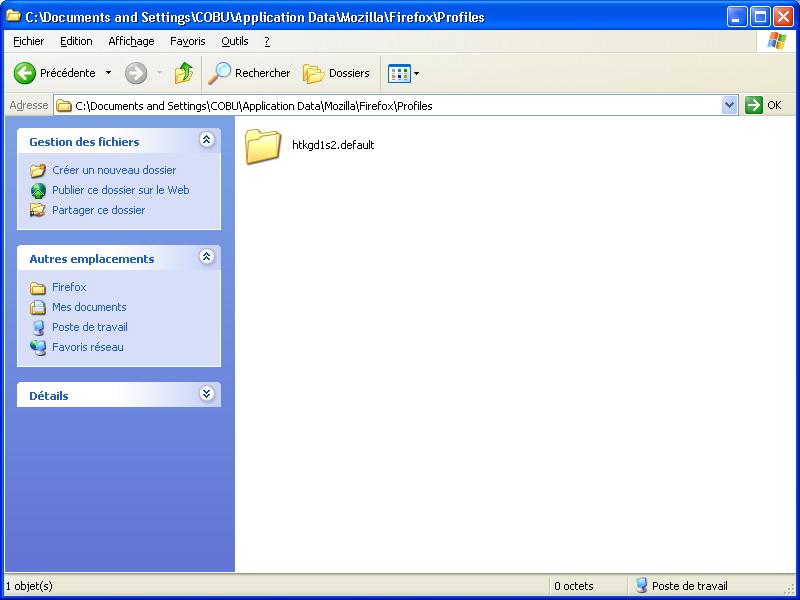Click the Adresse label
Viewport: 800px width, 600px height.
coord(29,105)
